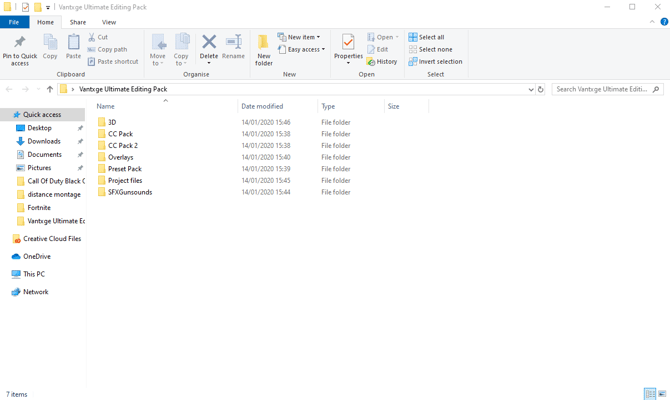Select Paste shortcut command
670x400 pixels.
[x=113, y=62]
